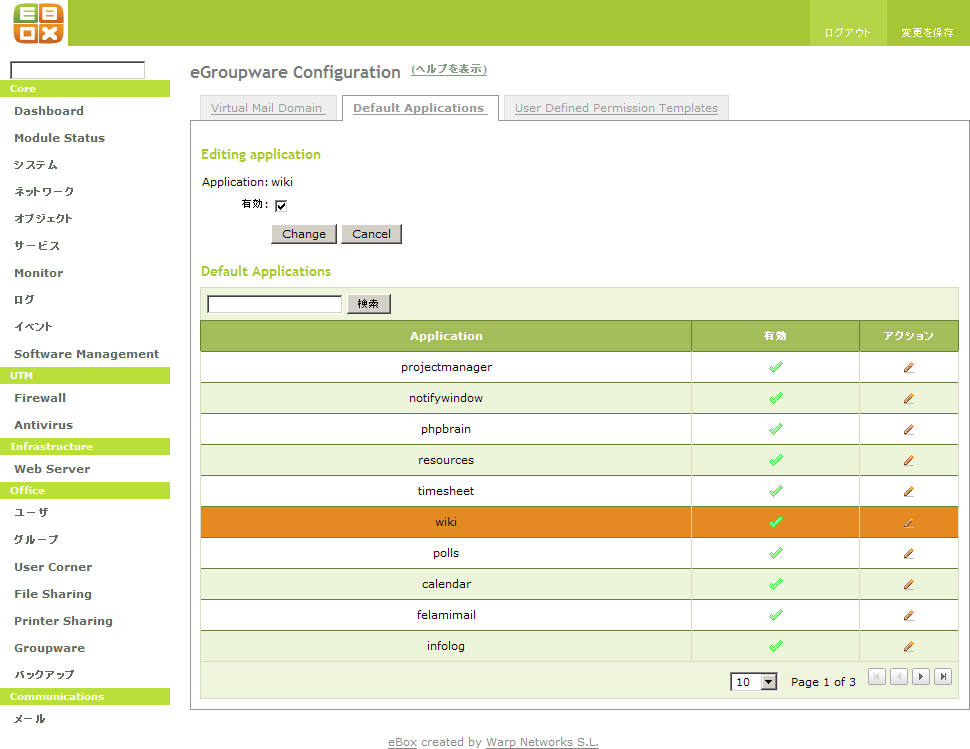This screenshot has width=970, height=749.
Task: Open Module Status in the sidebar
Action: click(x=59, y=138)
